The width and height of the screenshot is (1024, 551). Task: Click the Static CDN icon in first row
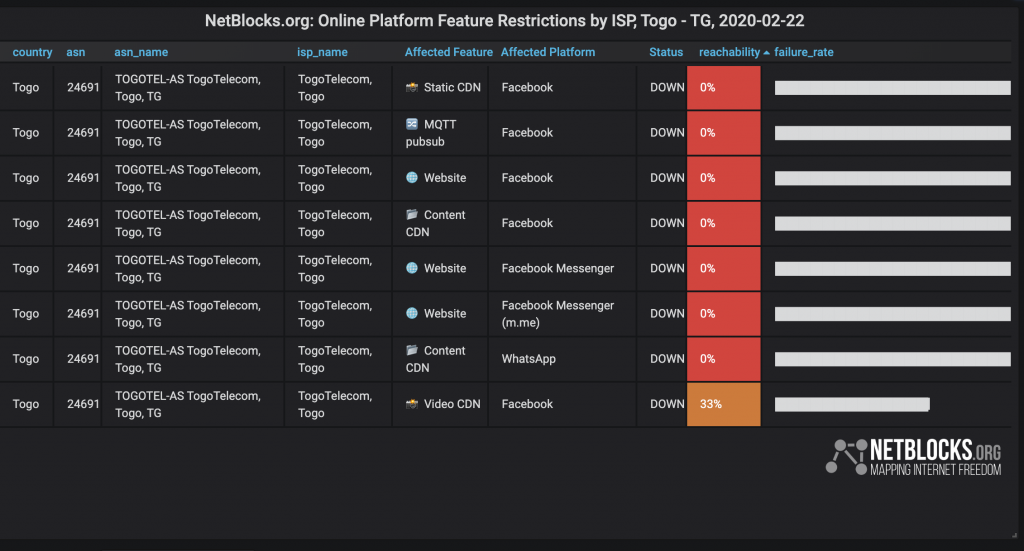click(x=411, y=87)
